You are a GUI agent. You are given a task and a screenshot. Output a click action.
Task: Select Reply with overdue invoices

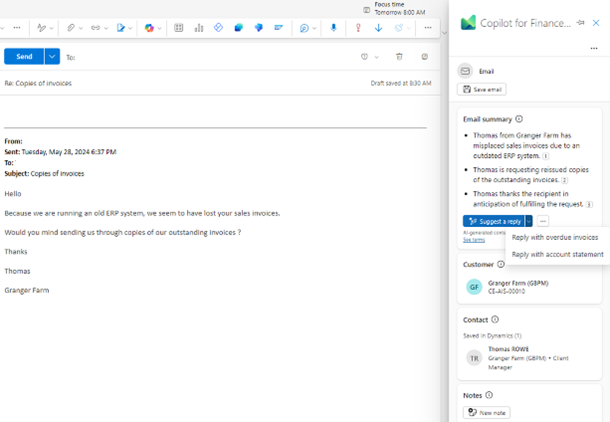click(x=554, y=238)
